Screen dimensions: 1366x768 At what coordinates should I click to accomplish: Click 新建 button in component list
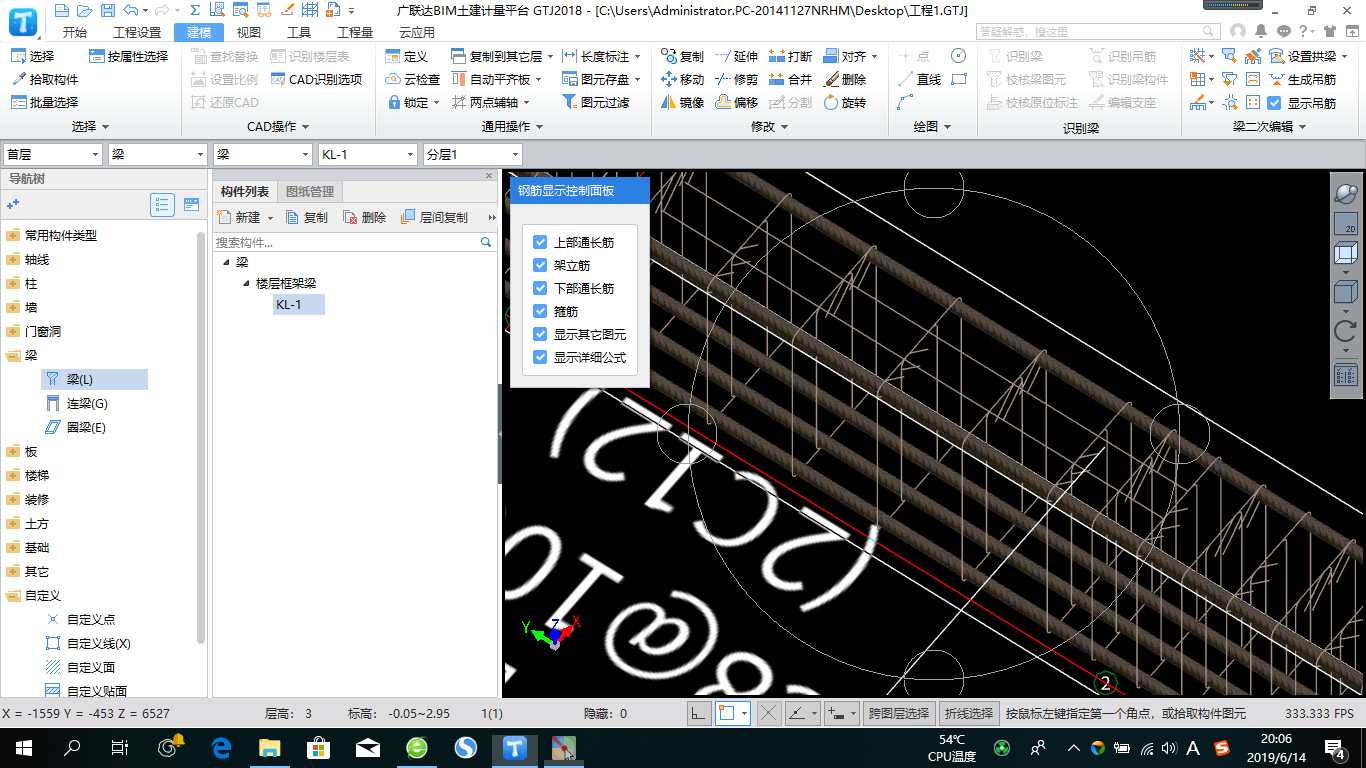[x=246, y=217]
